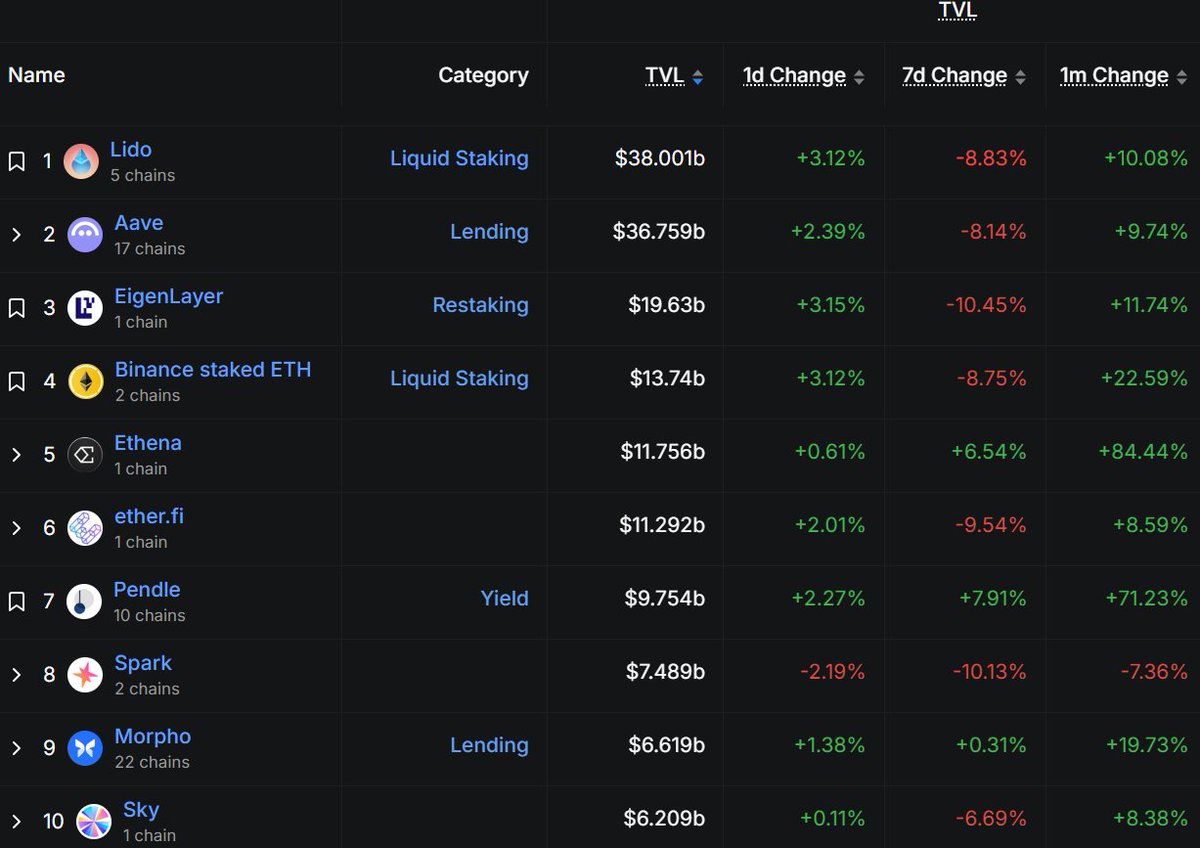1200x848 pixels.
Task: Click the Sky rainbow logo
Action: [x=94, y=821]
